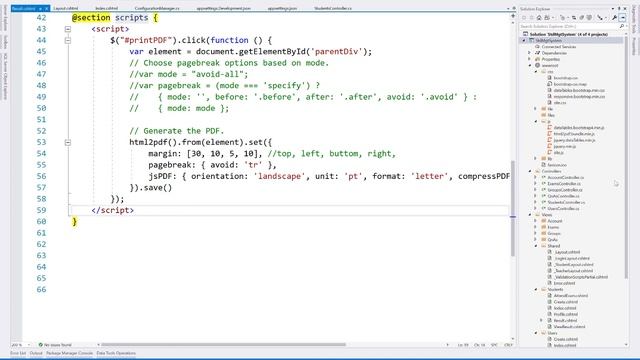This screenshot has height=360, width=640.
Task: Collapse the Controllers folder
Action: click(x=530, y=171)
